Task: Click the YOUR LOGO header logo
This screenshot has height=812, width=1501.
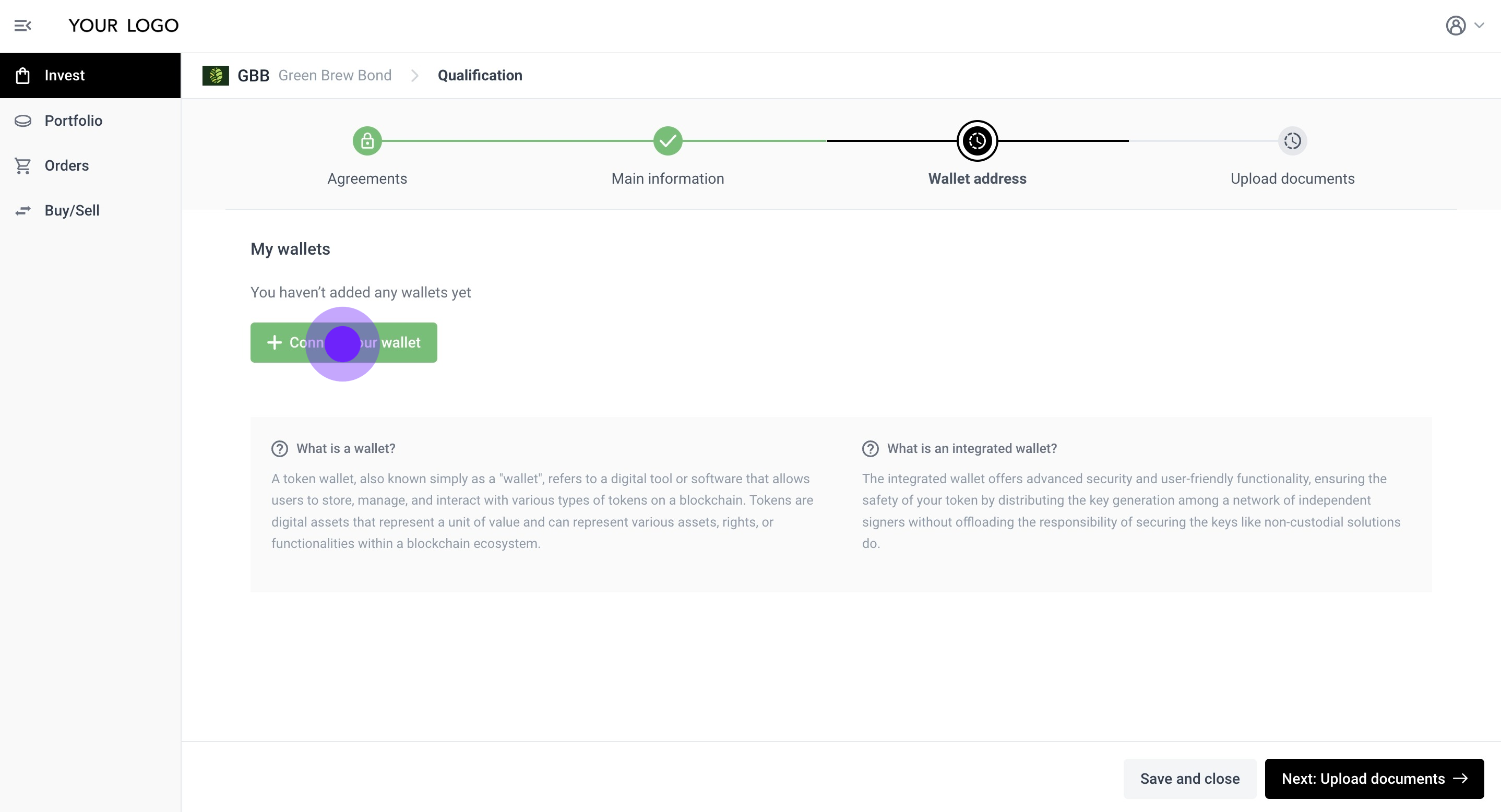Action: (x=124, y=26)
